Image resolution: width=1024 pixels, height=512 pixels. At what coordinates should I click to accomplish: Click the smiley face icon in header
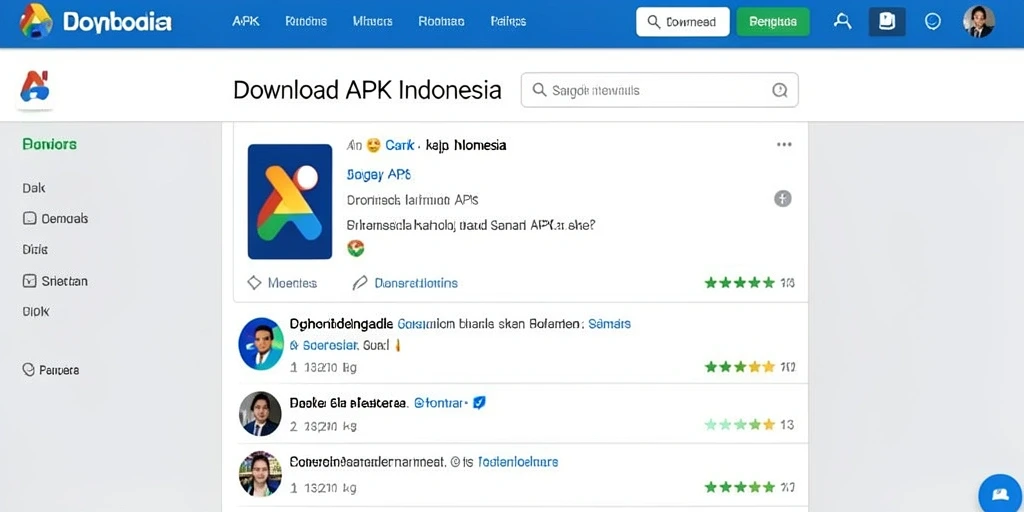933,22
